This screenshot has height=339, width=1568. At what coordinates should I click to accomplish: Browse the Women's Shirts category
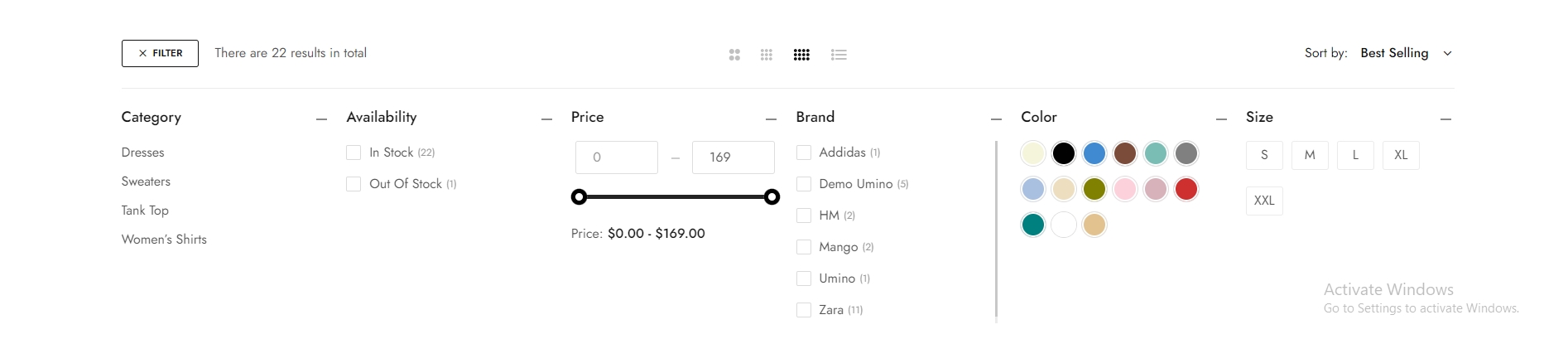point(164,240)
